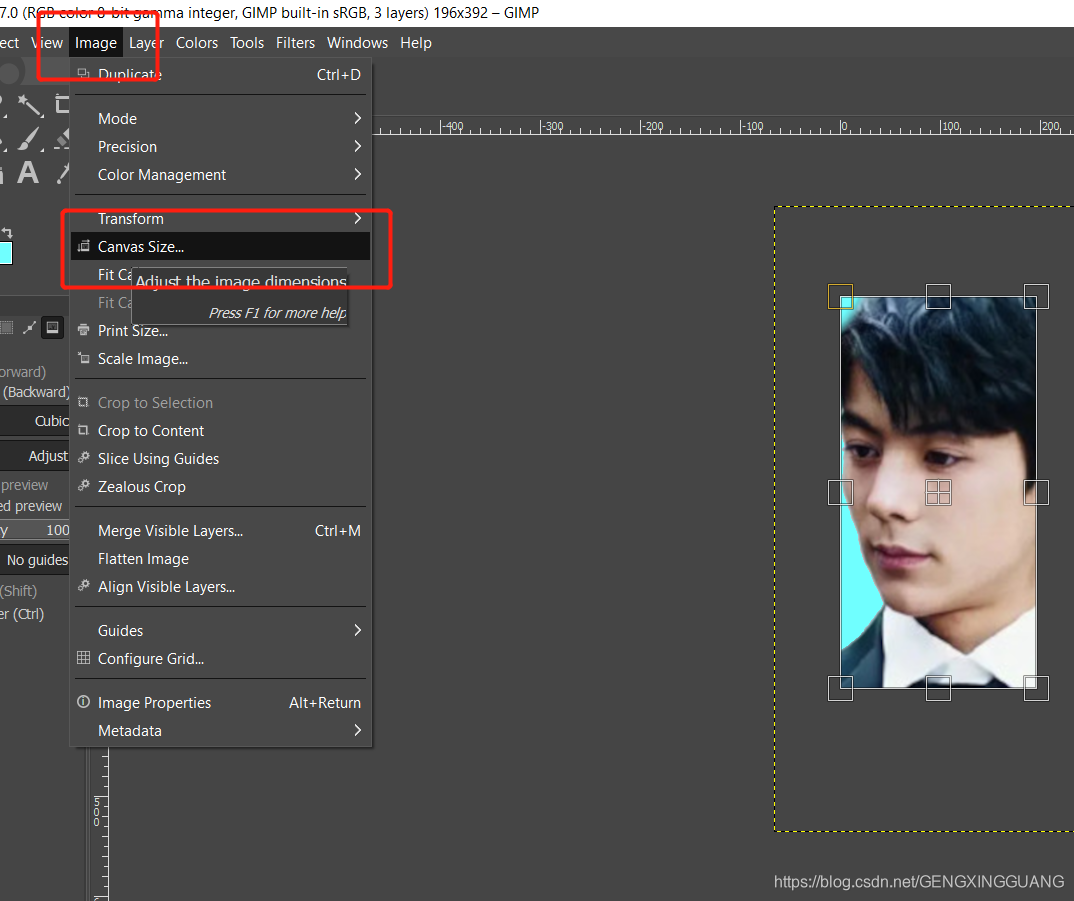Open the No guides dropdown
Screen dimensions: 1074x901
[x=35, y=560]
